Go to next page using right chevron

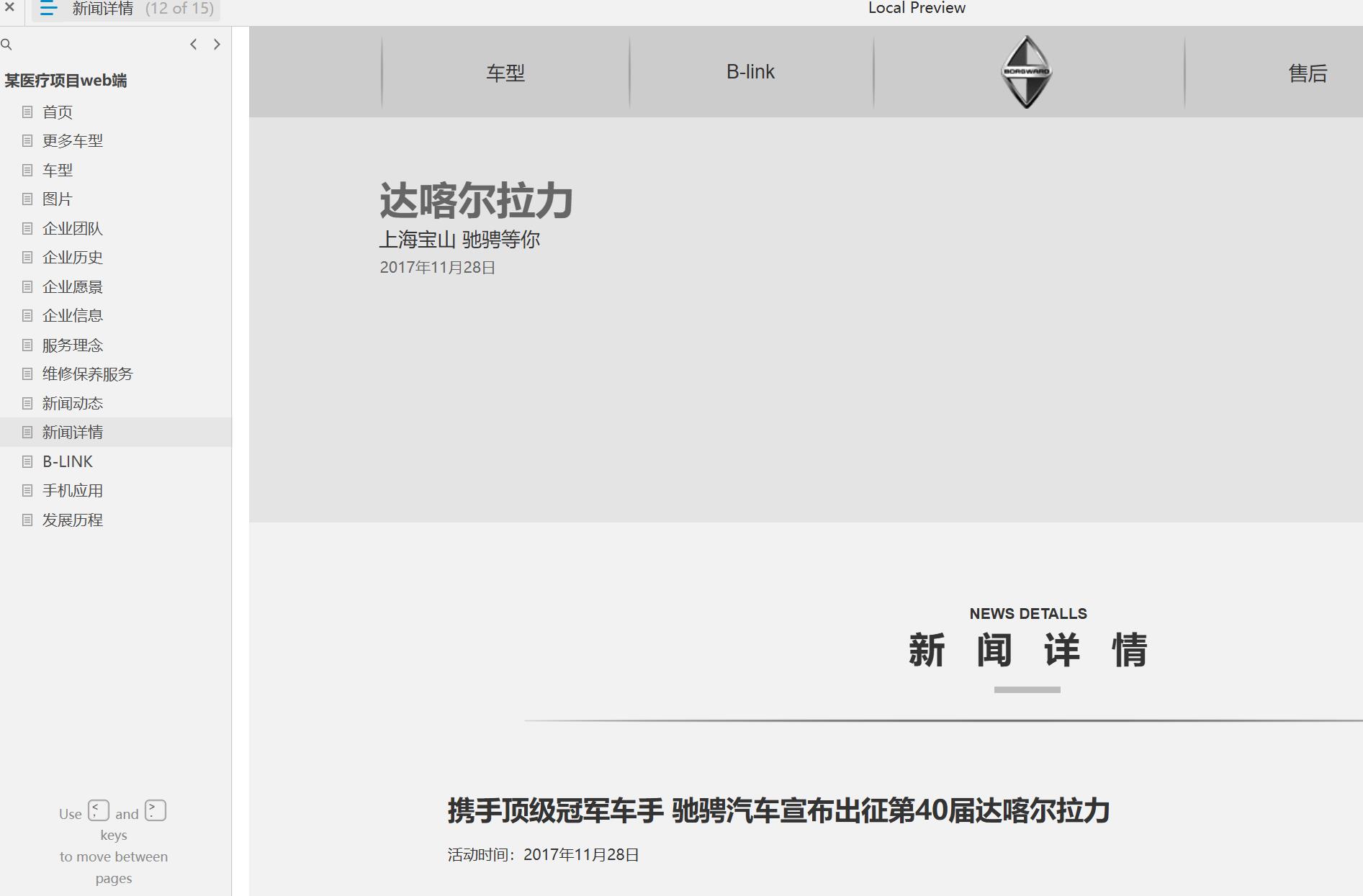(217, 45)
